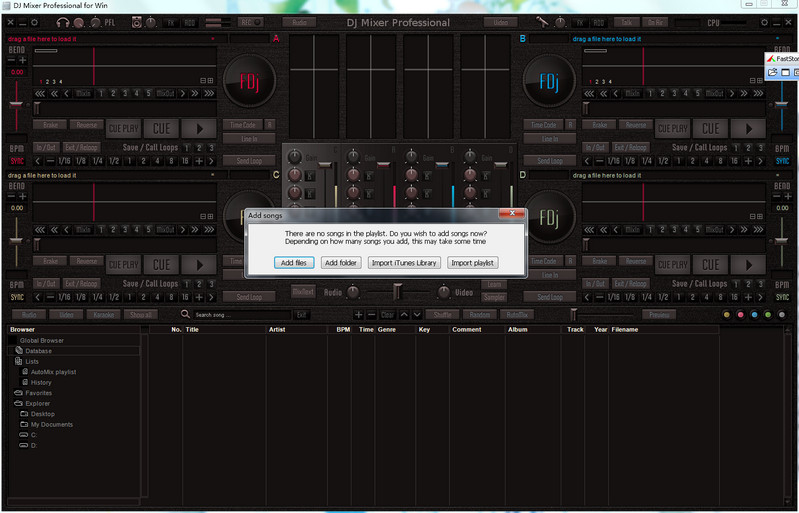Viewport: 799px width, 513px height.
Task: Click the microphone icon in top bar
Action: 541,22
